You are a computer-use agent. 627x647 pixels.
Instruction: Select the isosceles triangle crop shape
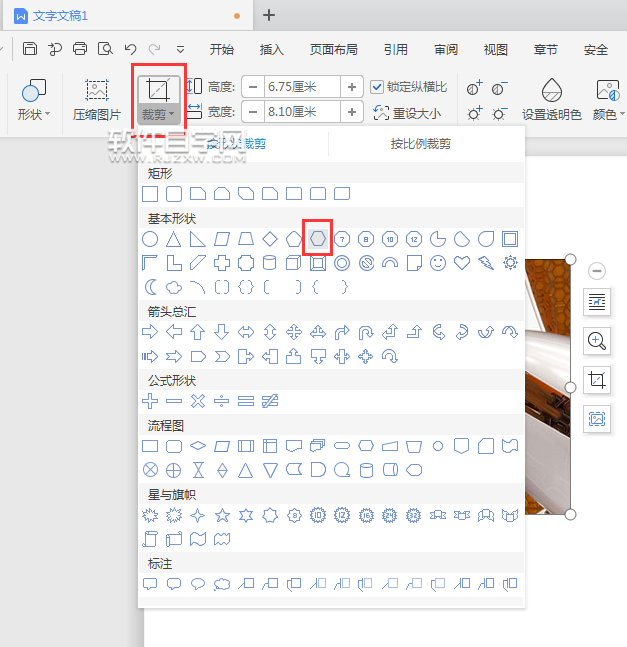174,239
